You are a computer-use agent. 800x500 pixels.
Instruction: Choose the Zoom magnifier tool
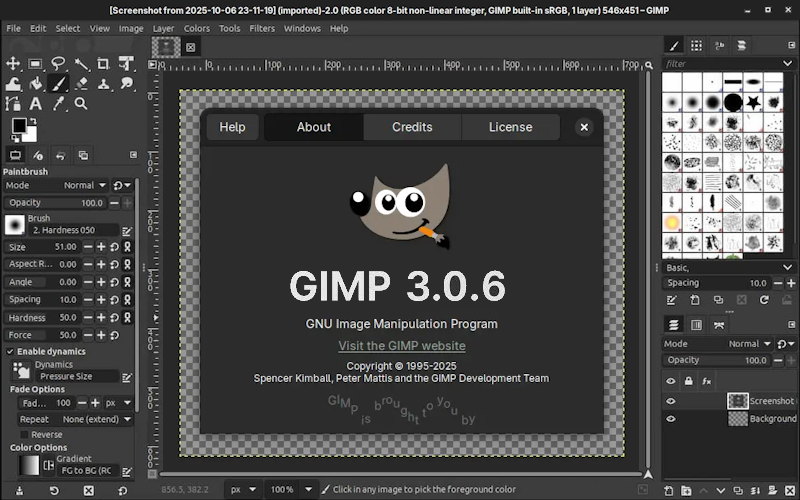[82, 104]
